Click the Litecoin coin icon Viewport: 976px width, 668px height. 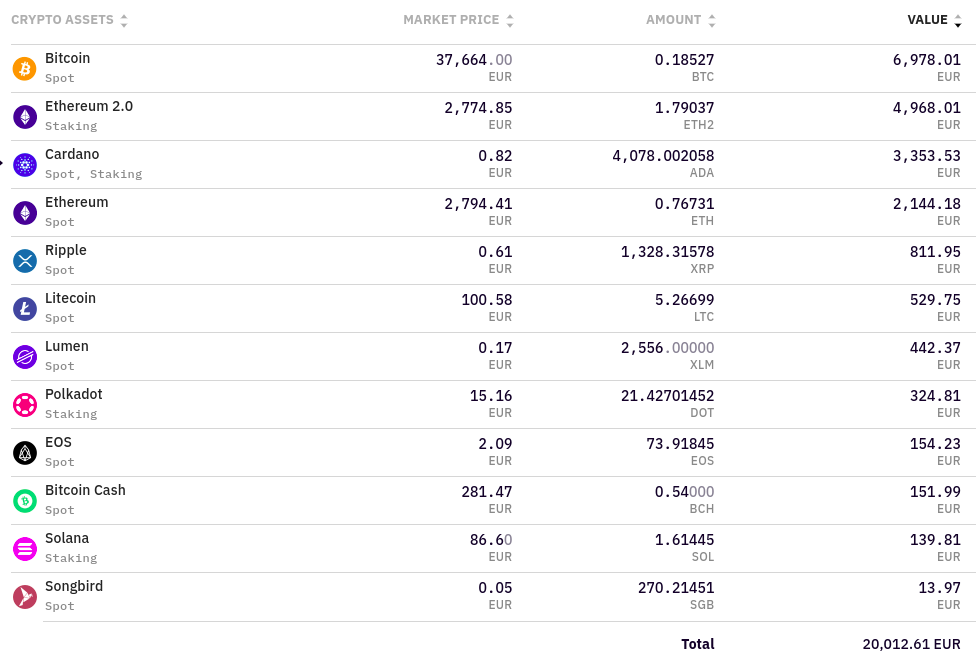[x=25, y=309]
